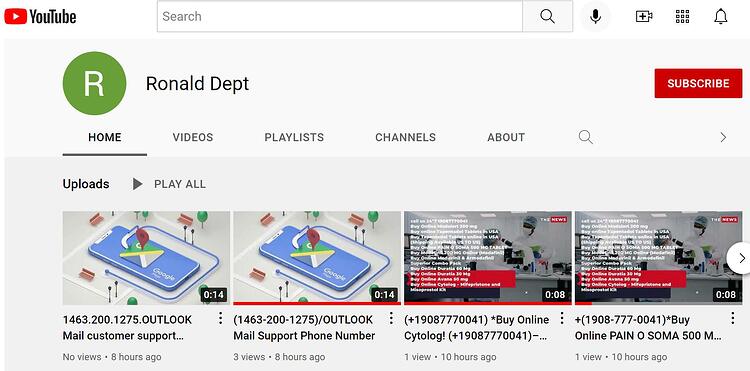This screenshot has width=750, height=371.
Task: Open the YouTube apps grid icon
Action: point(683,17)
